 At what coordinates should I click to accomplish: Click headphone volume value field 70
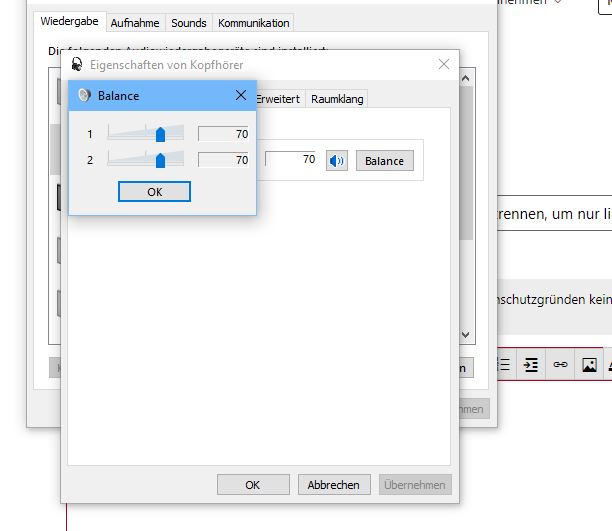pos(290,159)
